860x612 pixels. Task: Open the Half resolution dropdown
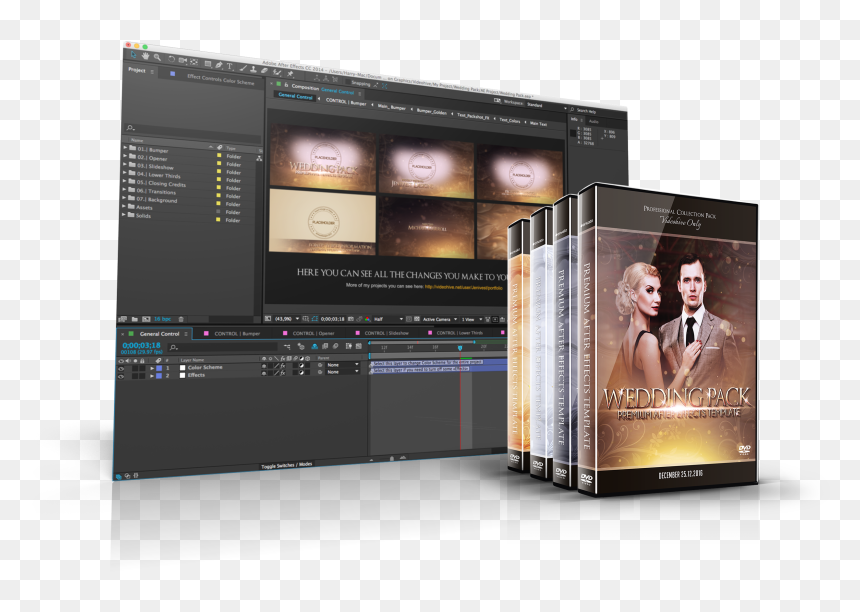(x=388, y=319)
